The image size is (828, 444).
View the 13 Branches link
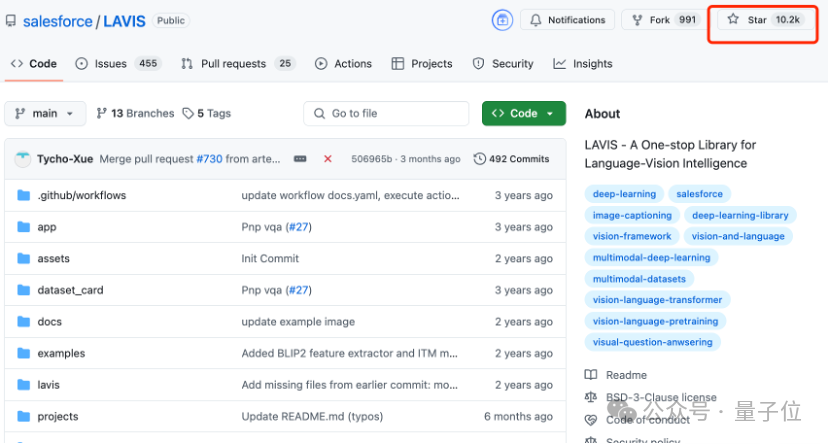(135, 114)
